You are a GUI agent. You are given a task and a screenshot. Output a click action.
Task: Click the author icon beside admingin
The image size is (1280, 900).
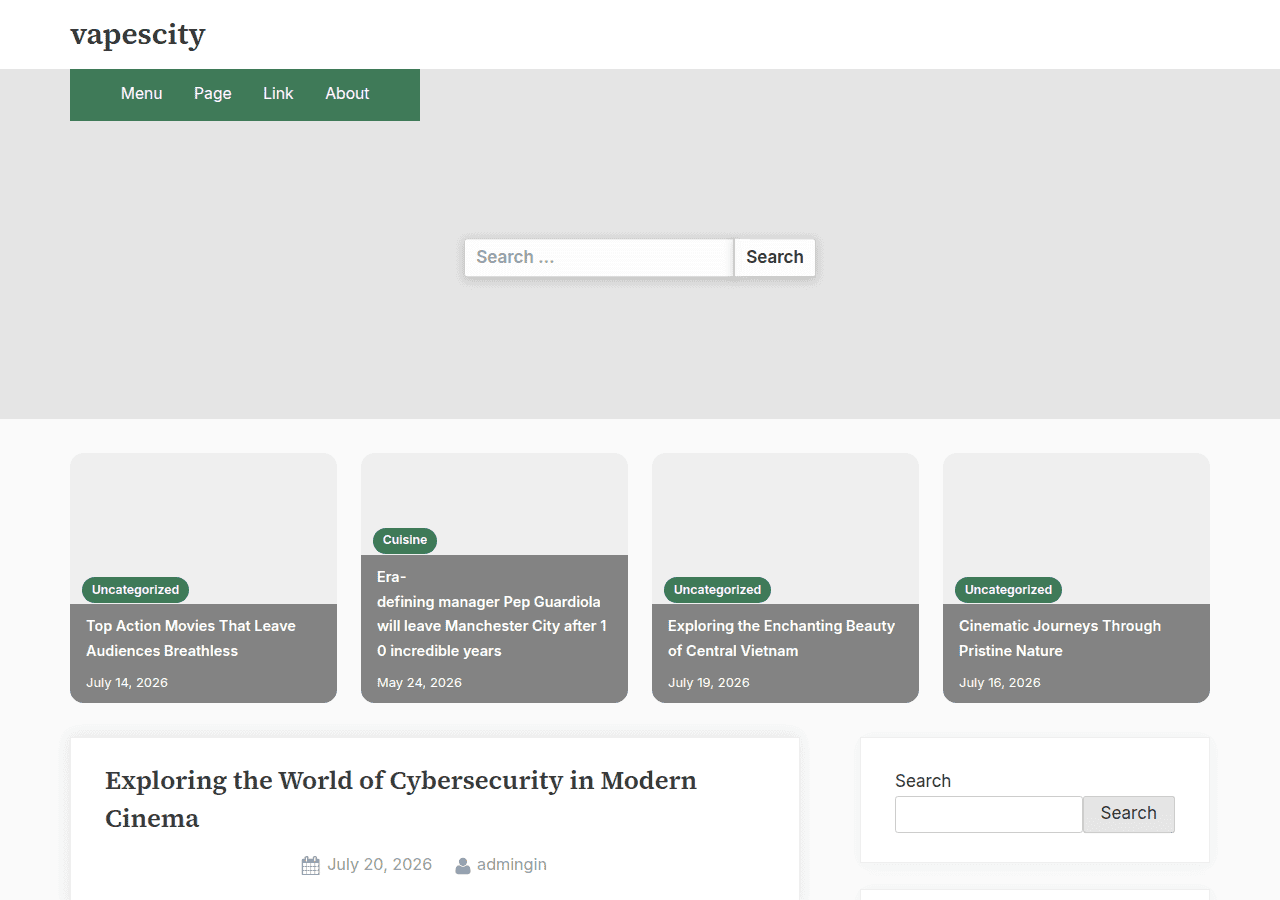463,865
